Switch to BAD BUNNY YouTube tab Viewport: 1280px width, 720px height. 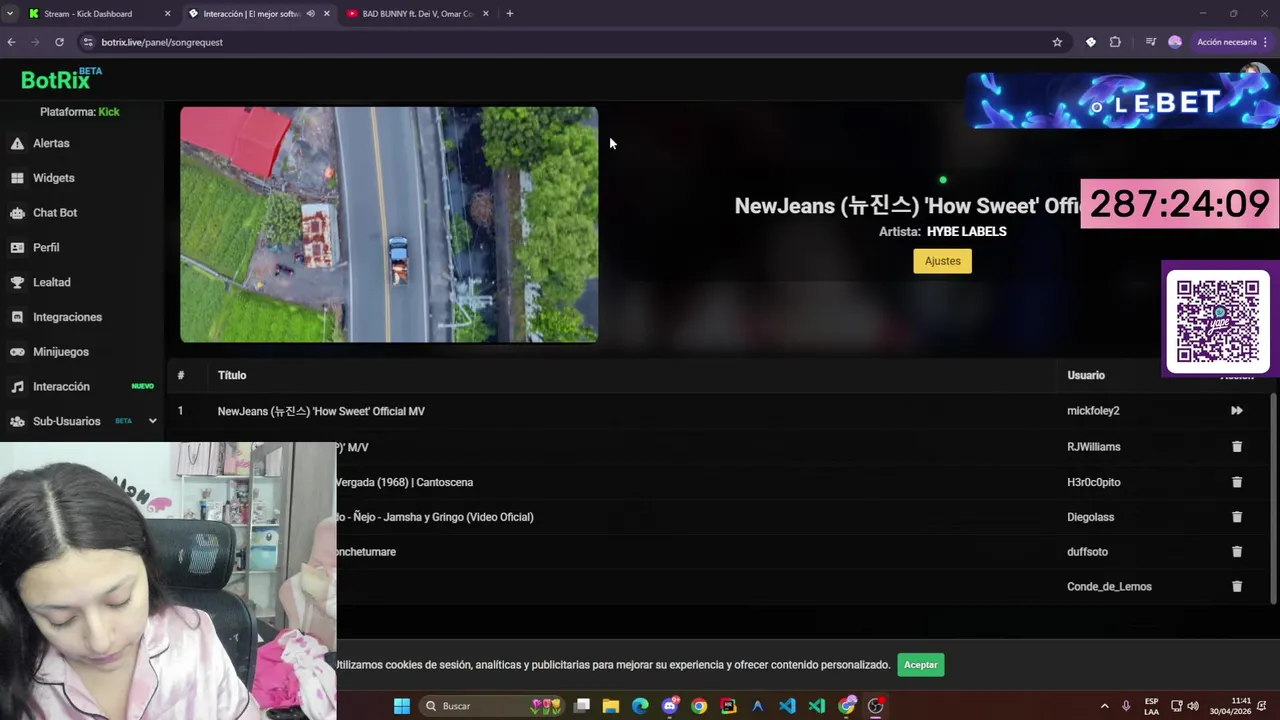[418, 14]
